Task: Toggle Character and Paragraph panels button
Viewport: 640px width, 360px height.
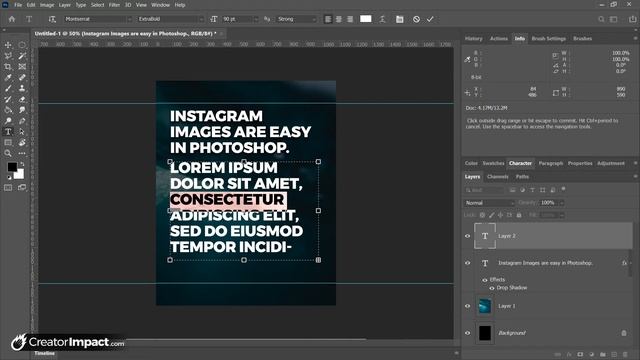Action: click(x=400, y=19)
